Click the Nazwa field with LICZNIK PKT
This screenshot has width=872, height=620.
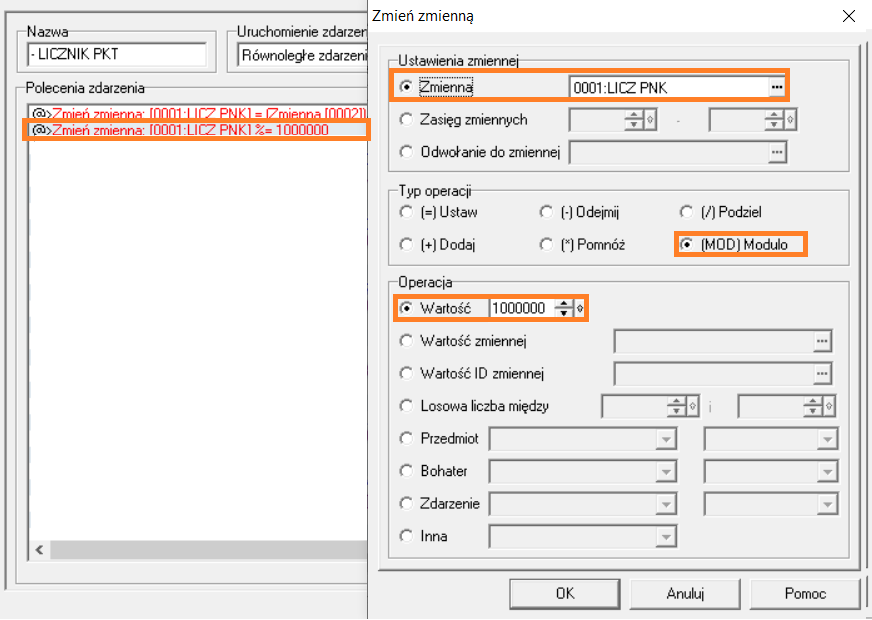pyautogui.click(x=117, y=55)
